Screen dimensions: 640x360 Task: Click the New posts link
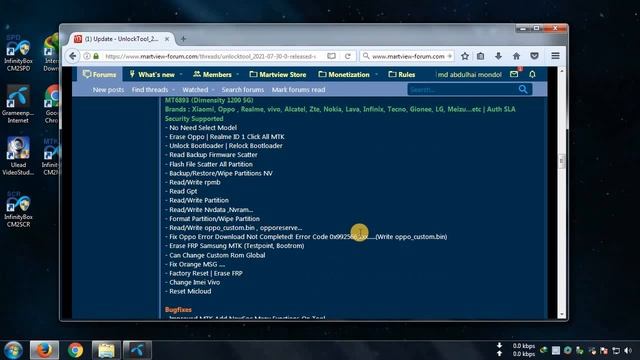(108, 90)
